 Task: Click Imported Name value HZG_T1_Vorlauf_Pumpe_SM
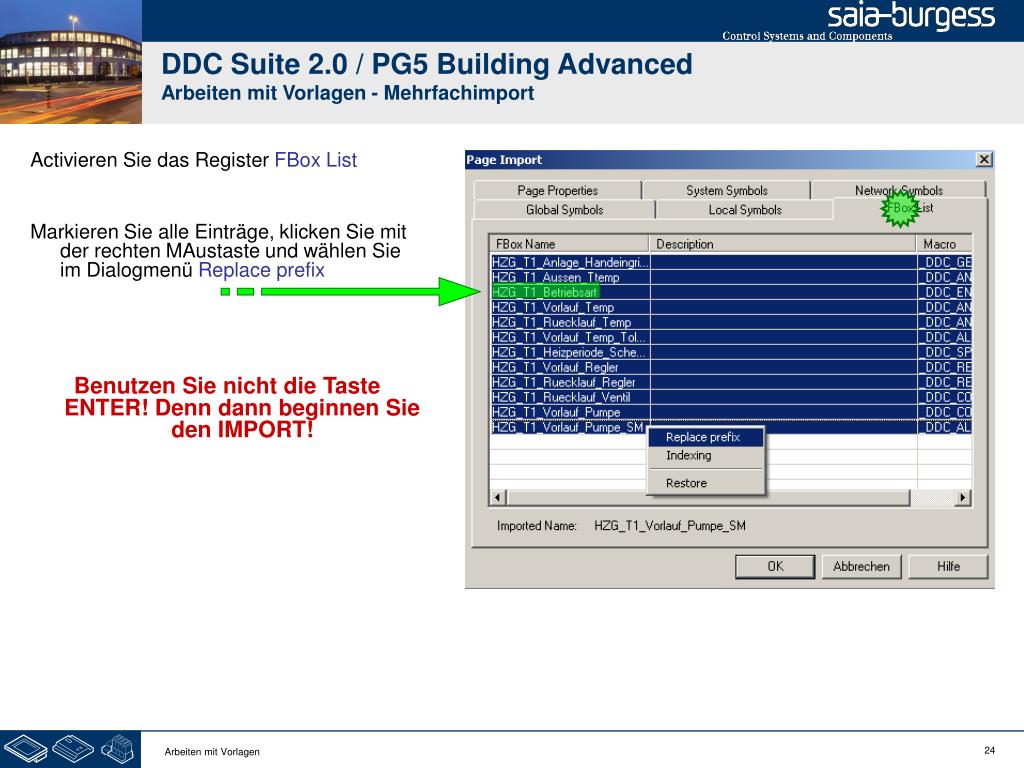click(669, 526)
